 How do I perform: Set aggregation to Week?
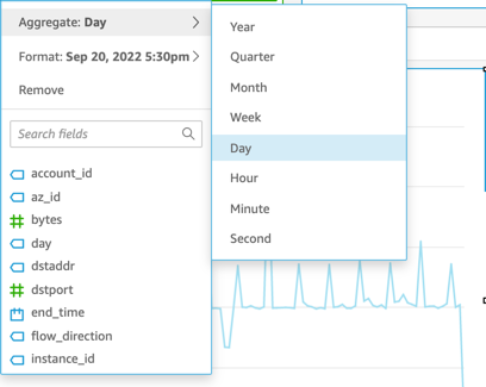[x=309, y=117]
